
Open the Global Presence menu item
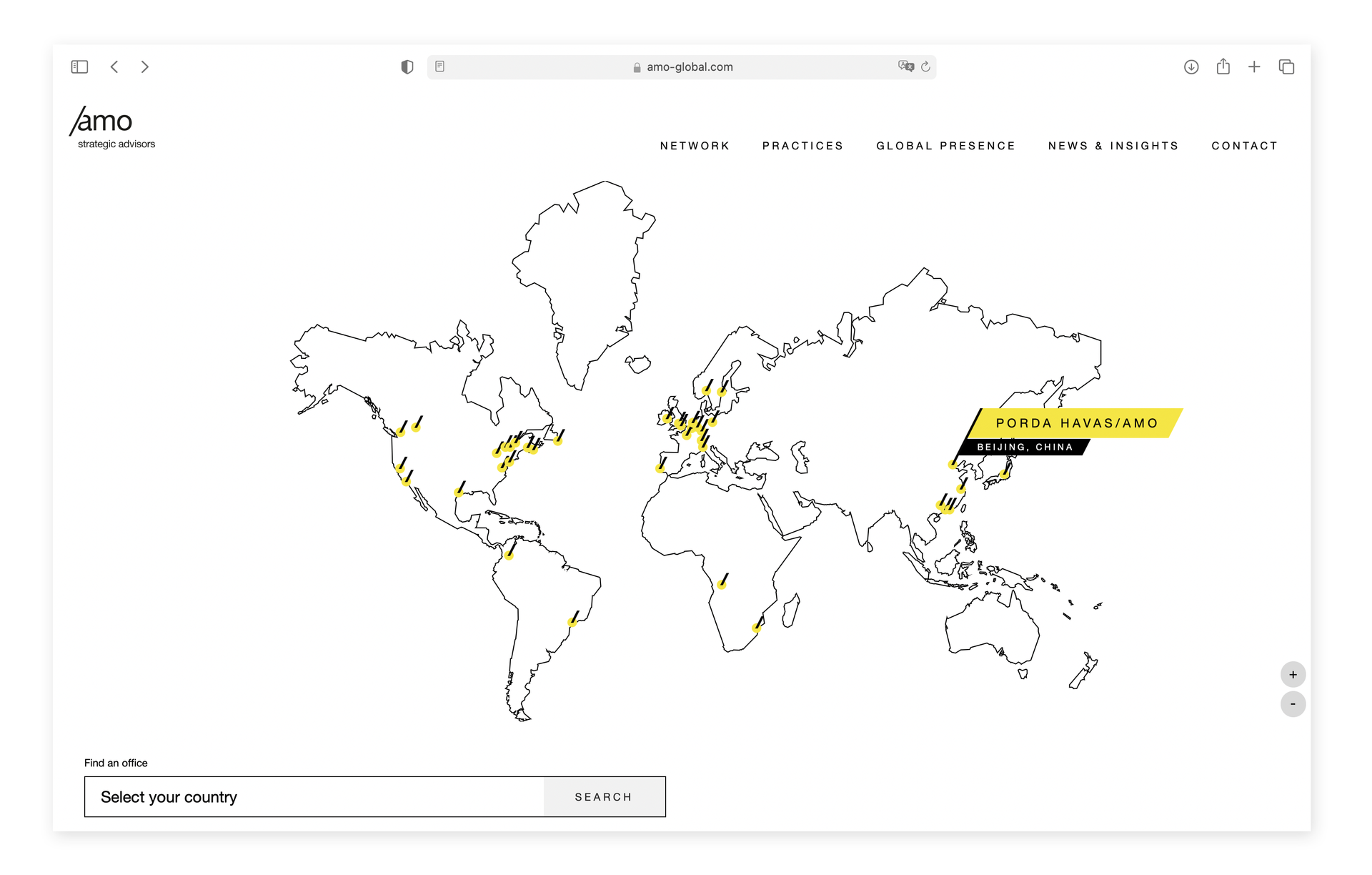click(945, 146)
